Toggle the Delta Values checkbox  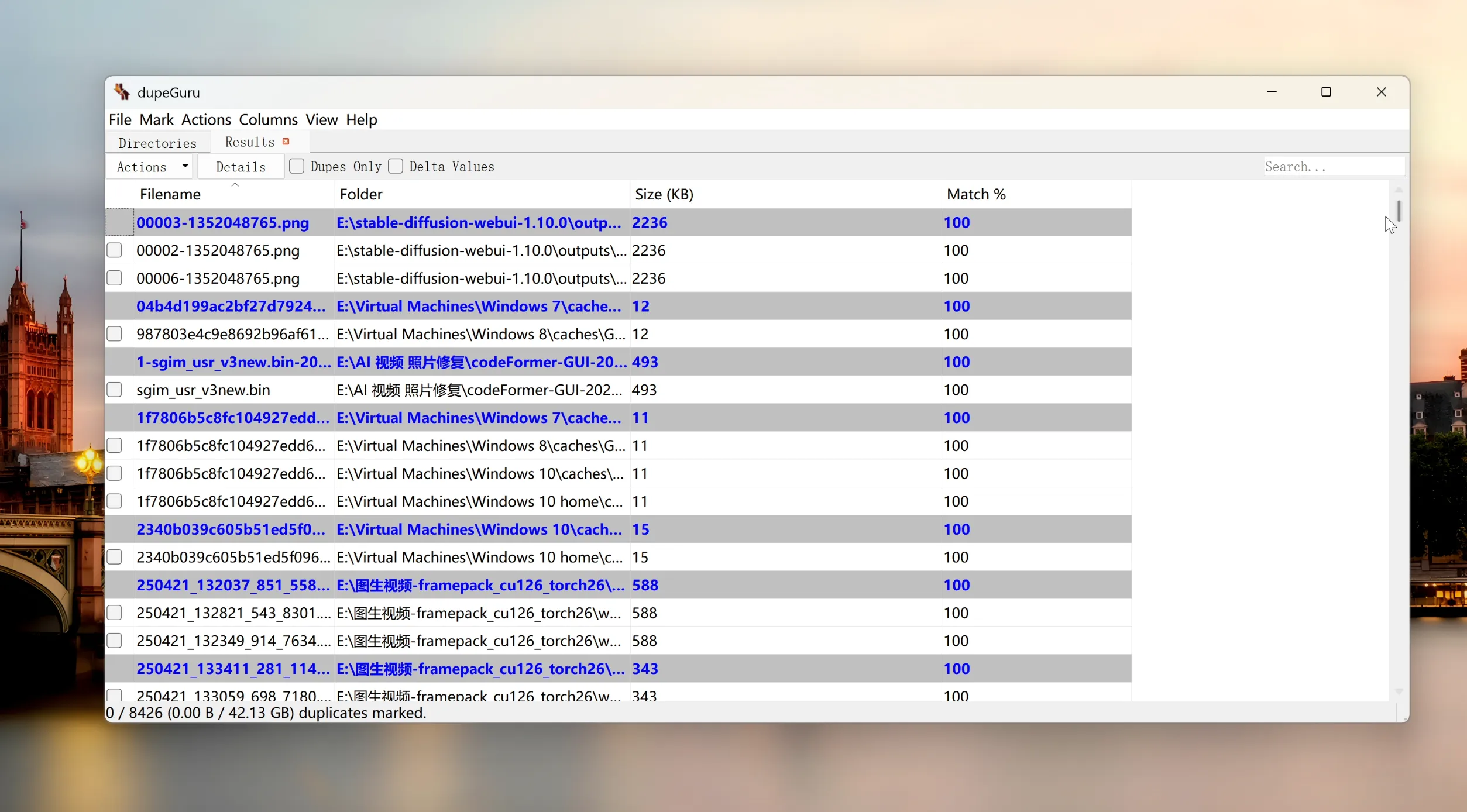click(x=396, y=167)
